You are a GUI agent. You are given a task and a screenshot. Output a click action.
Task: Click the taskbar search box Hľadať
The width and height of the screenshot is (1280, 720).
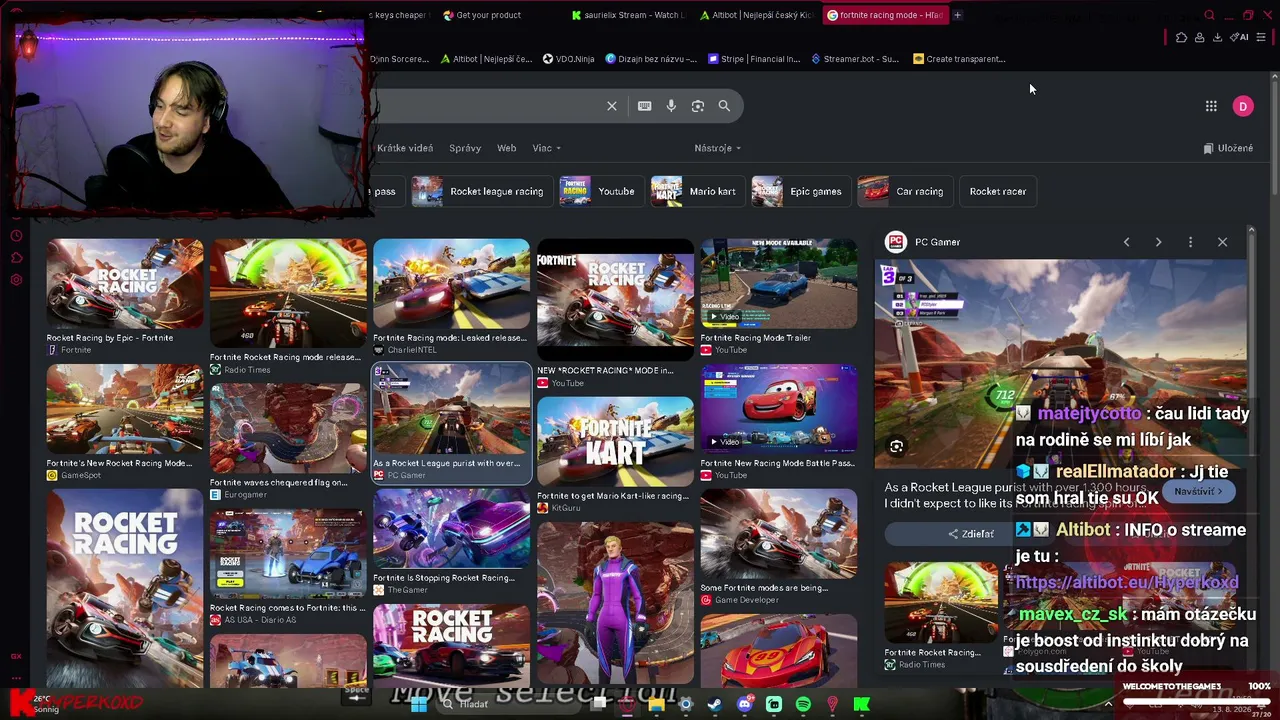(508, 705)
